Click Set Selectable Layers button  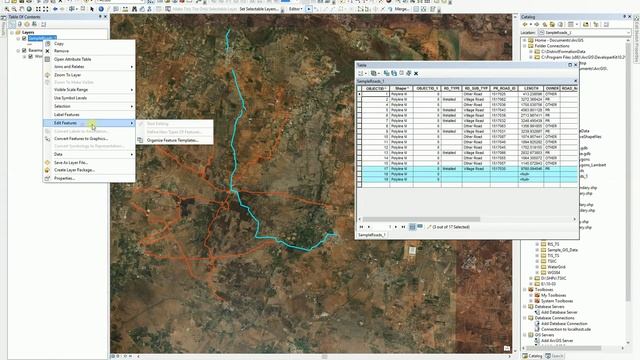pos(259,9)
